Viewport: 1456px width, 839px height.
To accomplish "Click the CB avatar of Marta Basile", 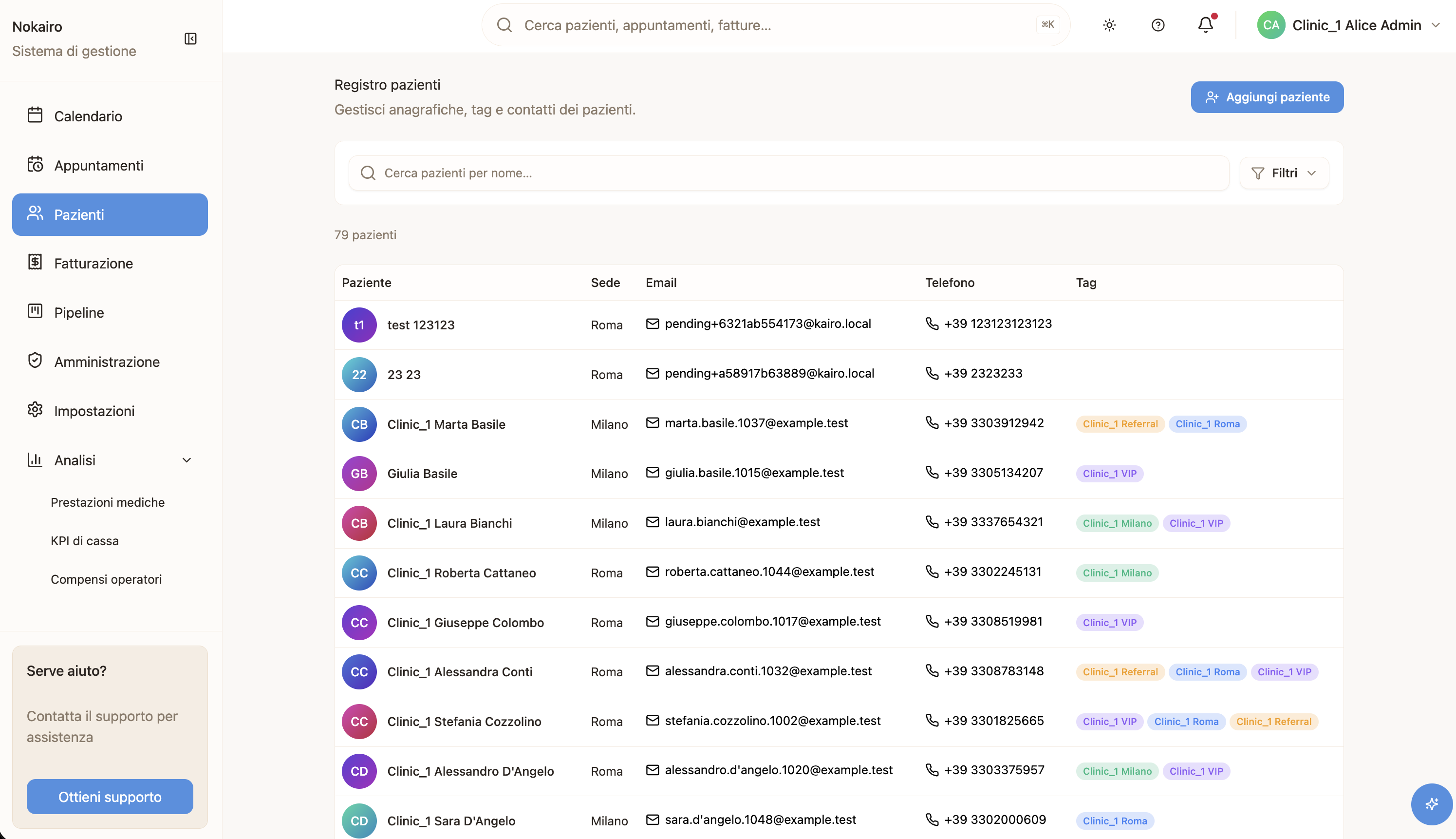I will coord(359,424).
